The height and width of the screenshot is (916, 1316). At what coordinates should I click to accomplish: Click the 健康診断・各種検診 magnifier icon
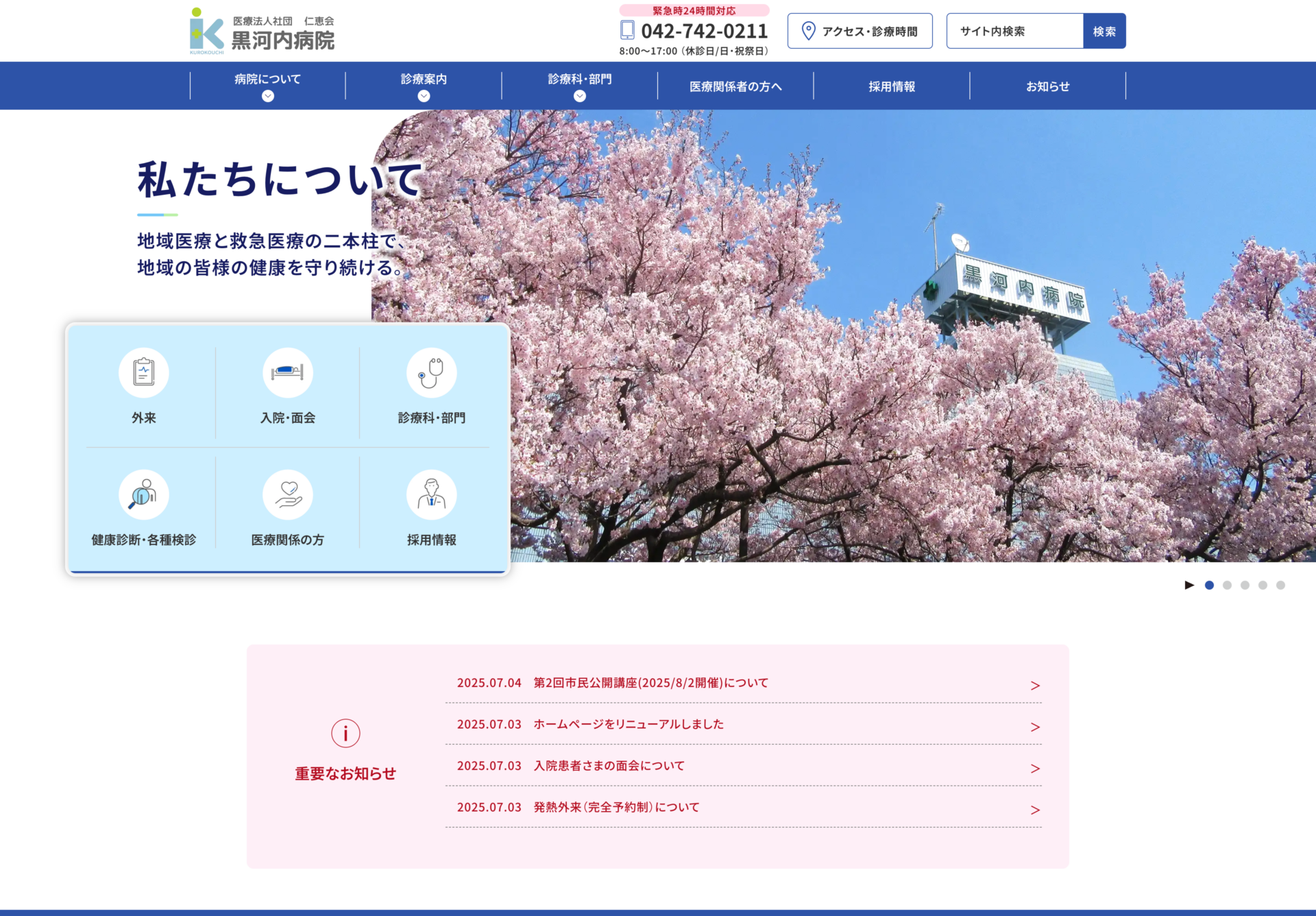143,494
